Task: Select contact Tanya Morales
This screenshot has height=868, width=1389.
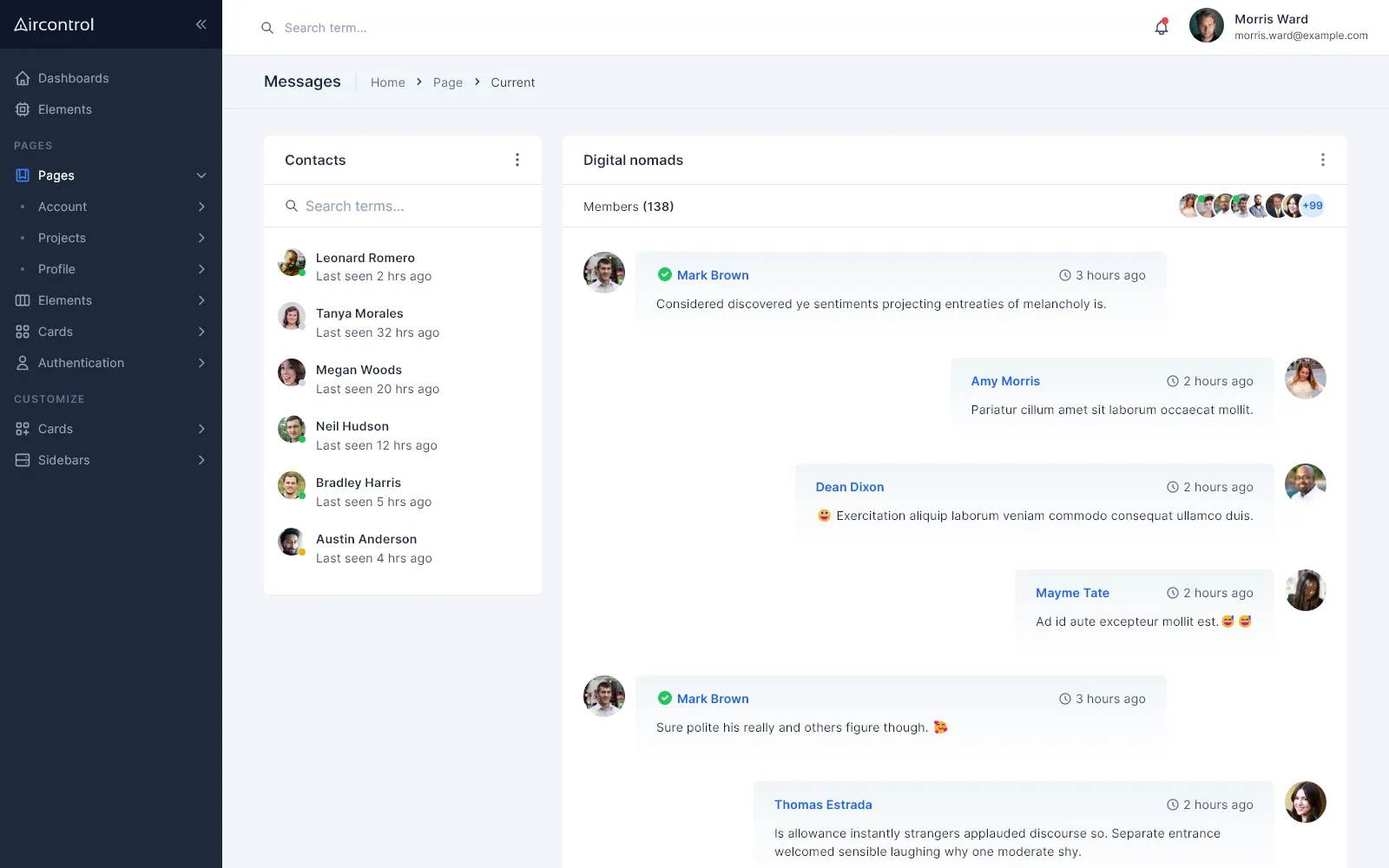Action: (403, 323)
